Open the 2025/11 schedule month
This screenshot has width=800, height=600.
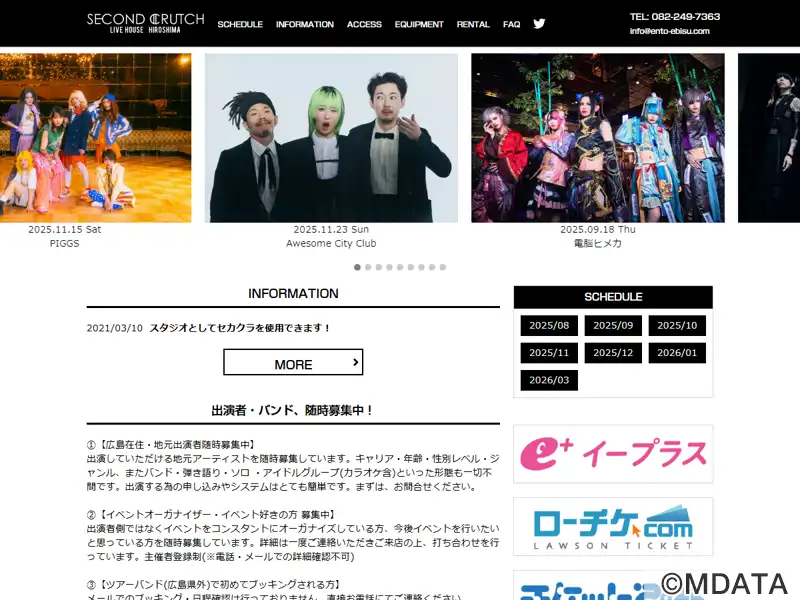(x=549, y=353)
